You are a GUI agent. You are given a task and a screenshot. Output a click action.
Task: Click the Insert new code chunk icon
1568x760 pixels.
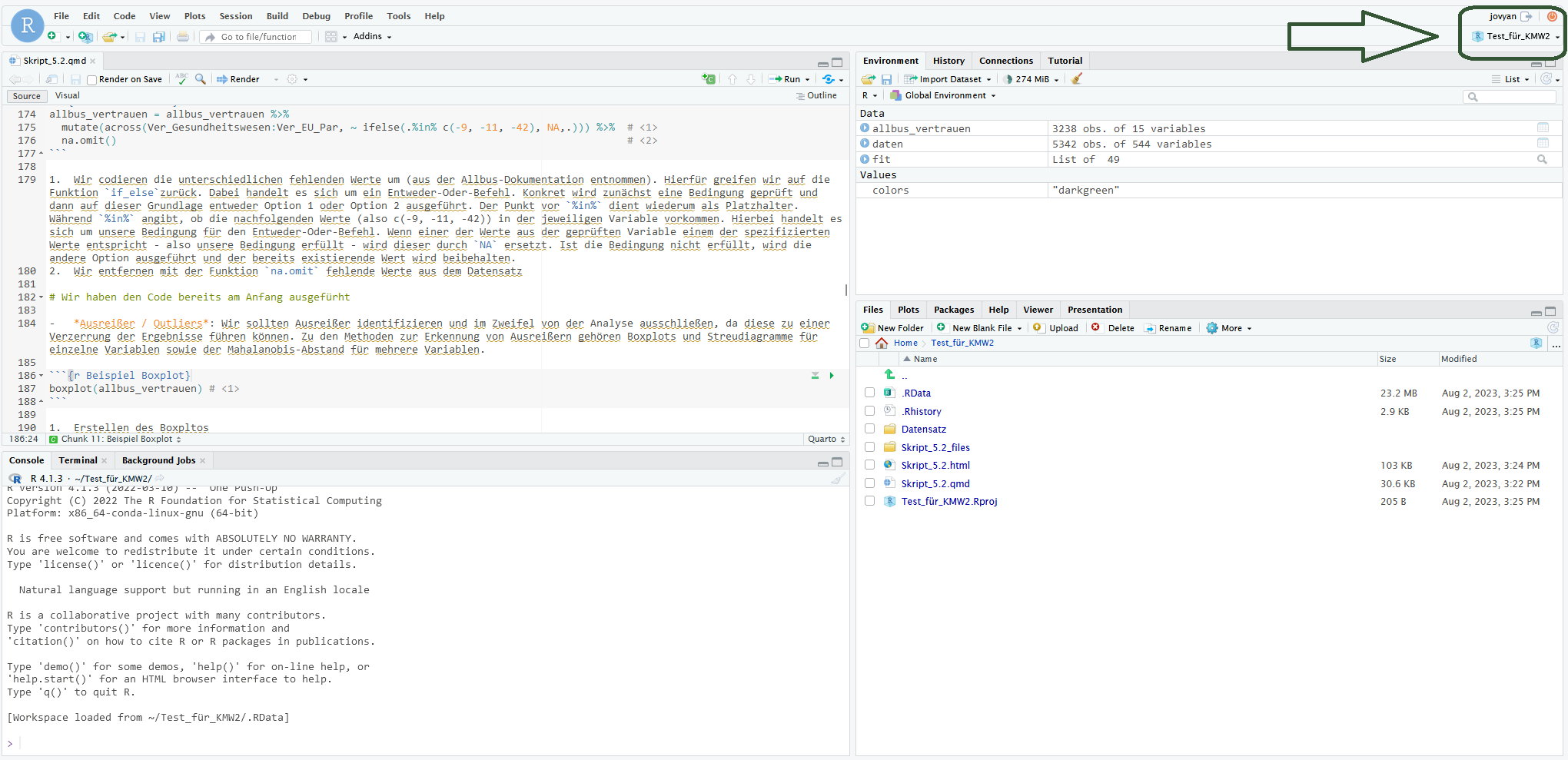point(709,79)
